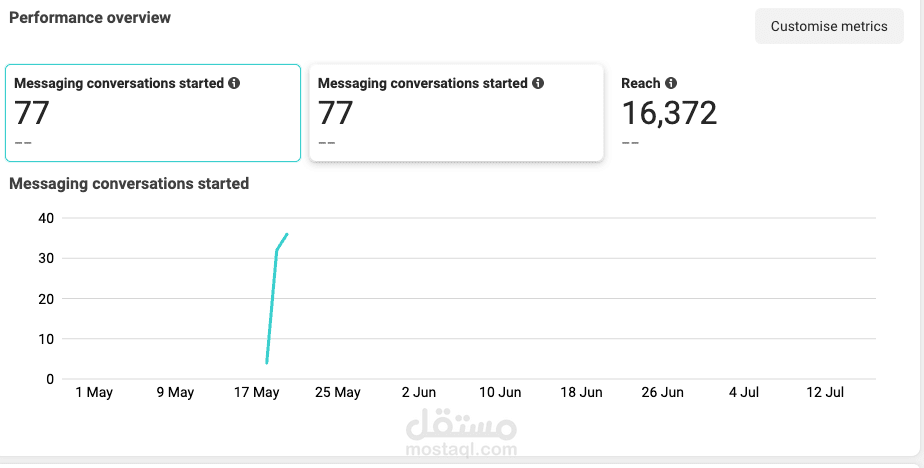Click the 2 Jun date label
The width and height of the screenshot is (924, 468).
pos(419,393)
